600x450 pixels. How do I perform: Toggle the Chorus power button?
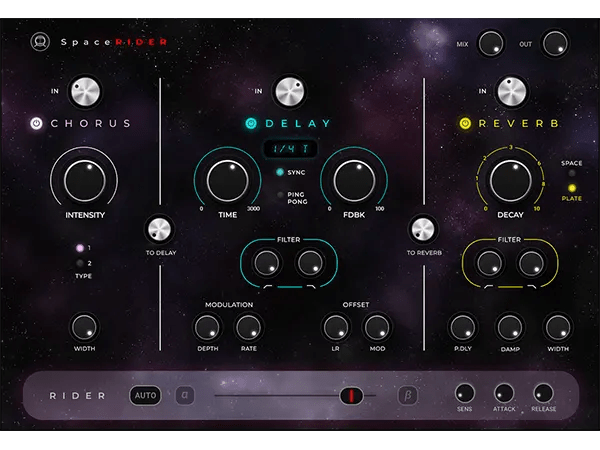tap(36, 123)
